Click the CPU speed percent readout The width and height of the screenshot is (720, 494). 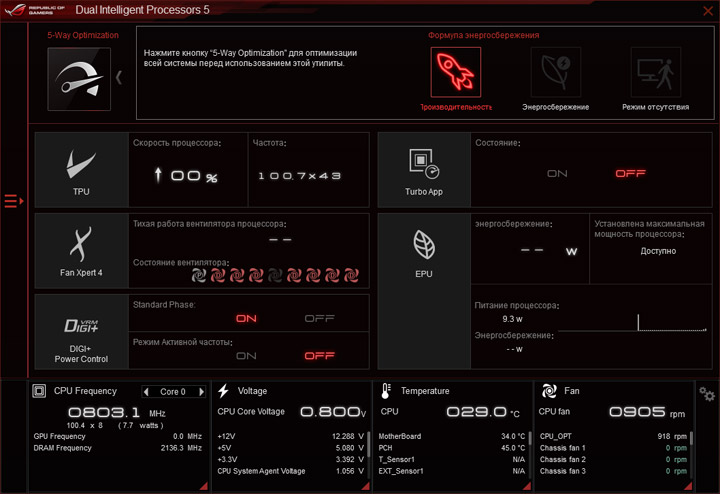pyautogui.click(x=186, y=176)
